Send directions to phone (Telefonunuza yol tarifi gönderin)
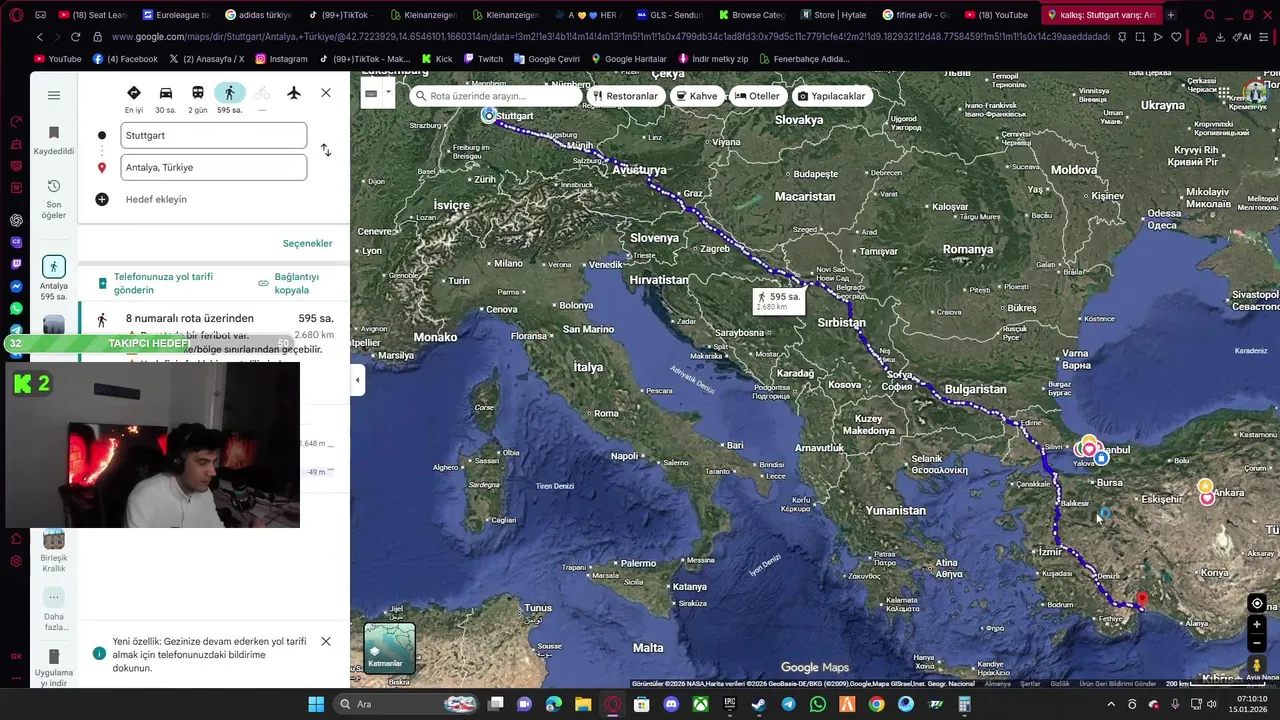 163,283
